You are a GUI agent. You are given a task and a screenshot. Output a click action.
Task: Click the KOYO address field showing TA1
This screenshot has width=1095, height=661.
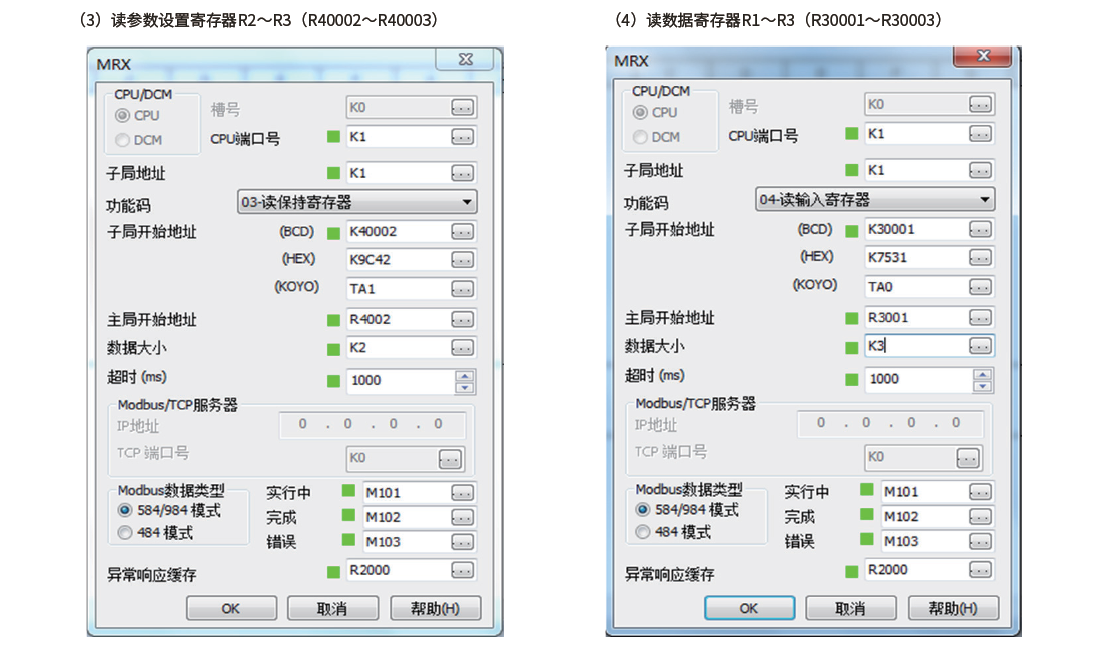coord(397,289)
